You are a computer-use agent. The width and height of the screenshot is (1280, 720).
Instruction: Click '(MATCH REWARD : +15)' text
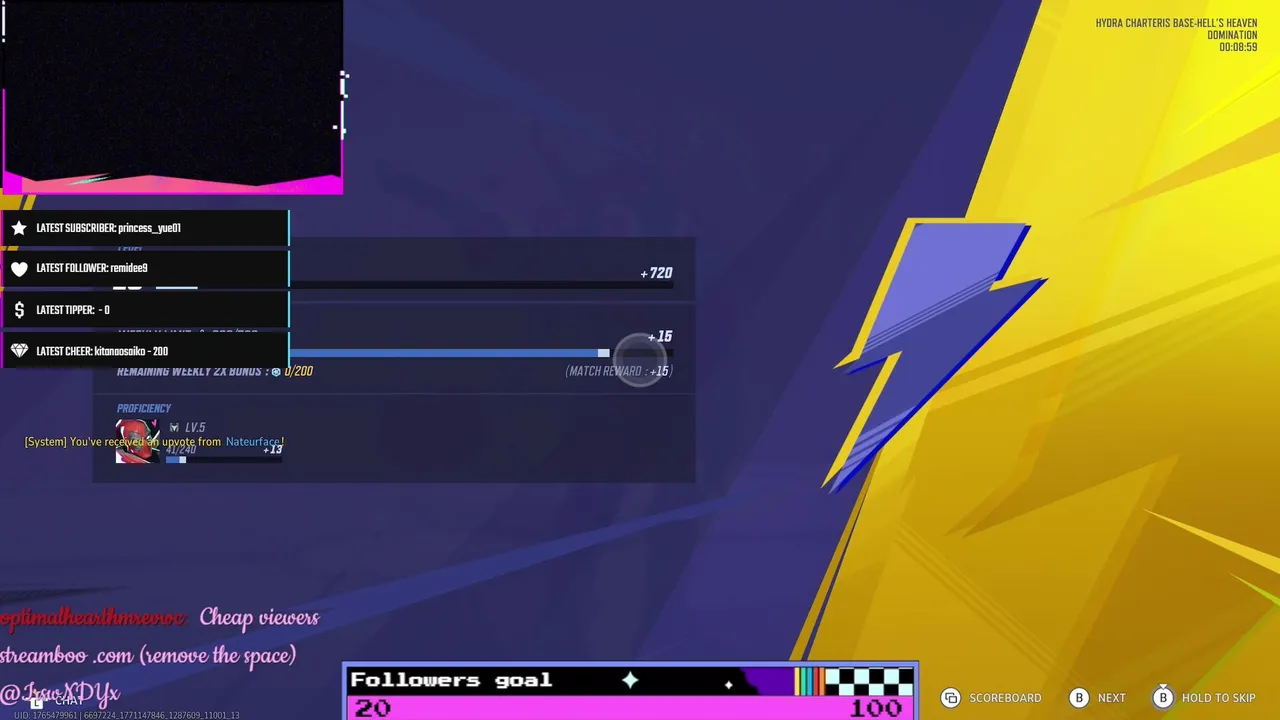pos(619,371)
